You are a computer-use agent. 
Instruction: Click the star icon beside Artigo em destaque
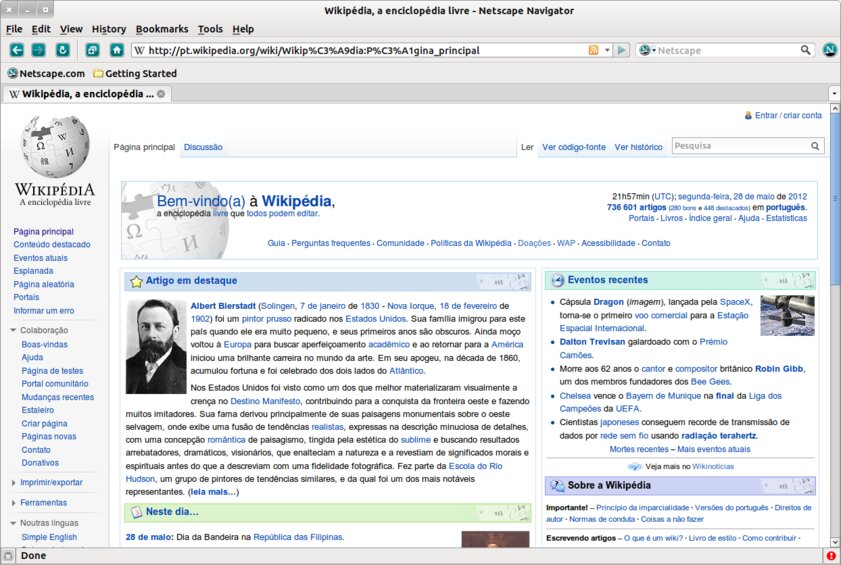[x=137, y=281]
